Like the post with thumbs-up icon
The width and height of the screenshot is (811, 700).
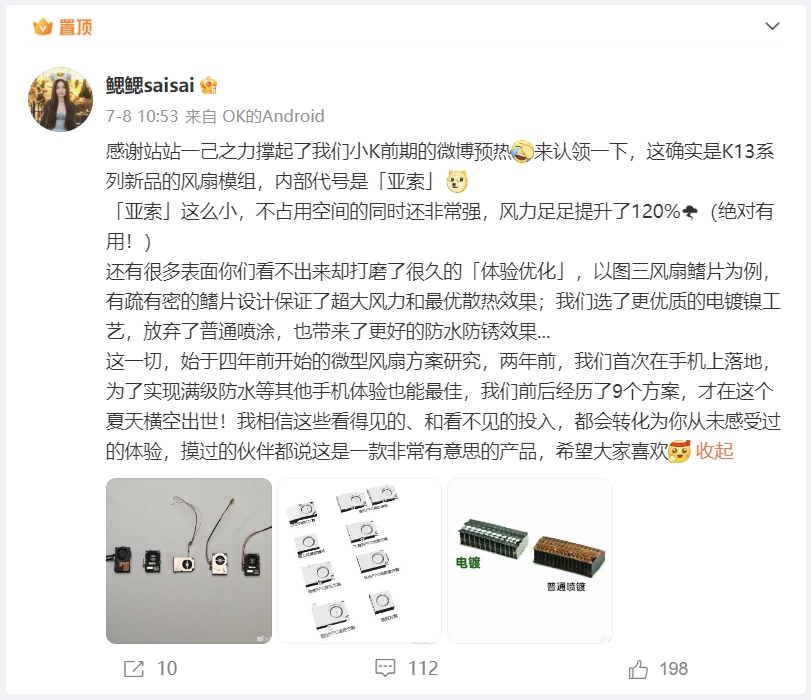pos(638,668)
